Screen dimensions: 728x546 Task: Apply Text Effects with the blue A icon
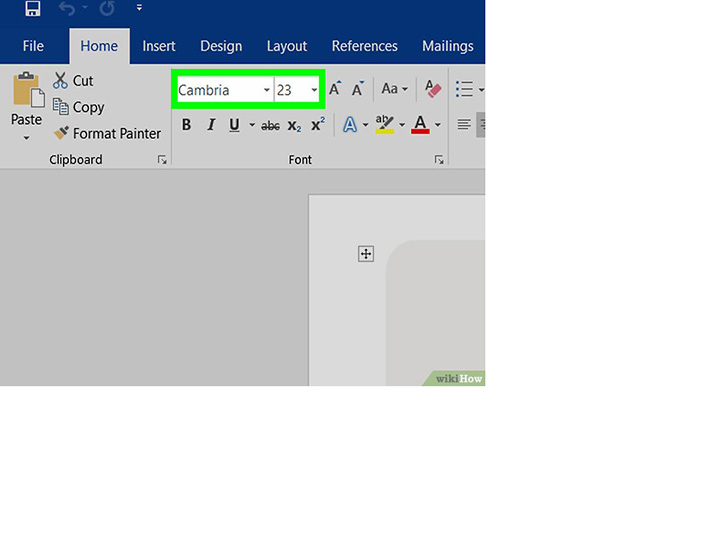point(350,124)
